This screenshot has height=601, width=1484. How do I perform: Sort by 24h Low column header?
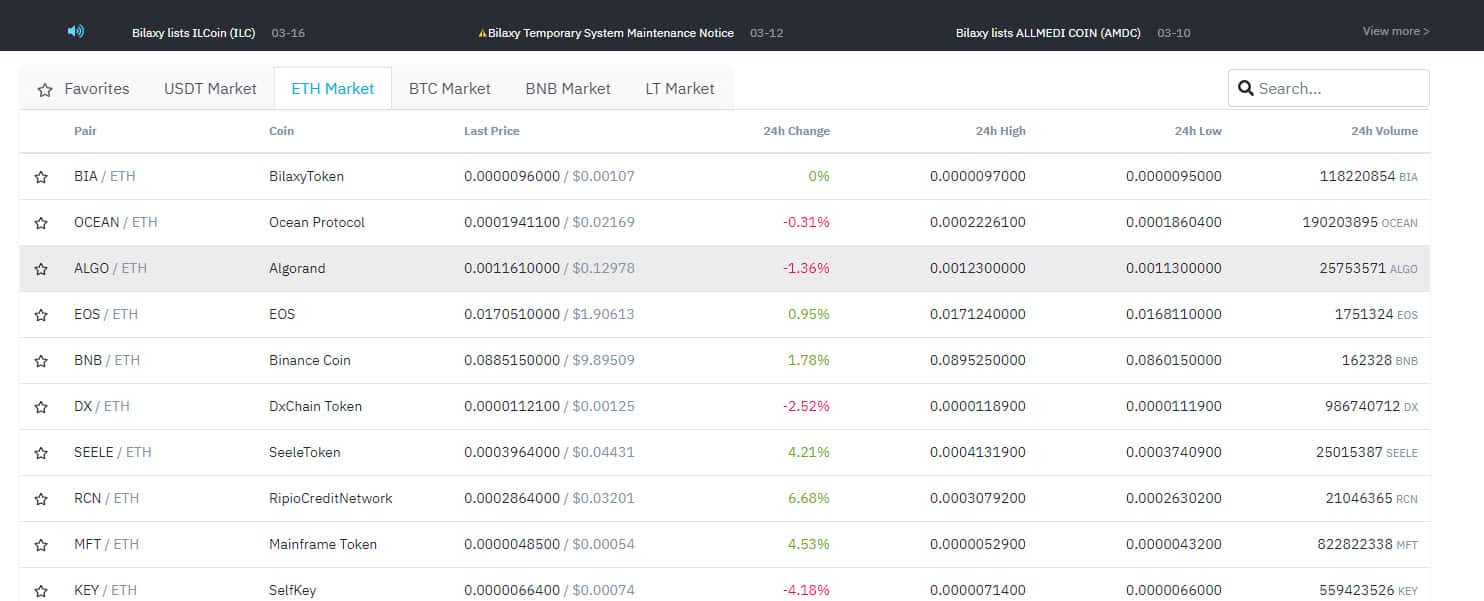[x=1198, y=131]
